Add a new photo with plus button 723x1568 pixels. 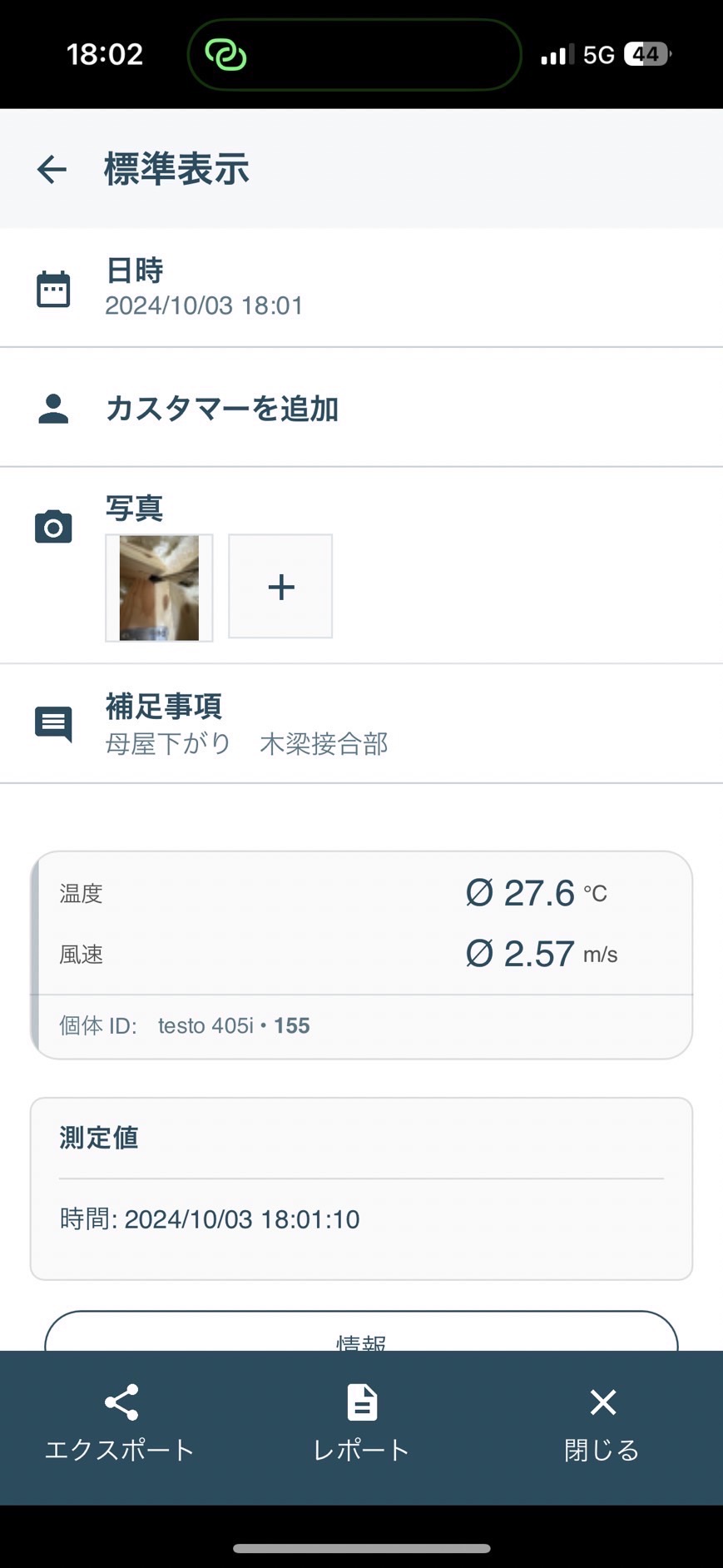pyautogui.click(x=280, y=587)
